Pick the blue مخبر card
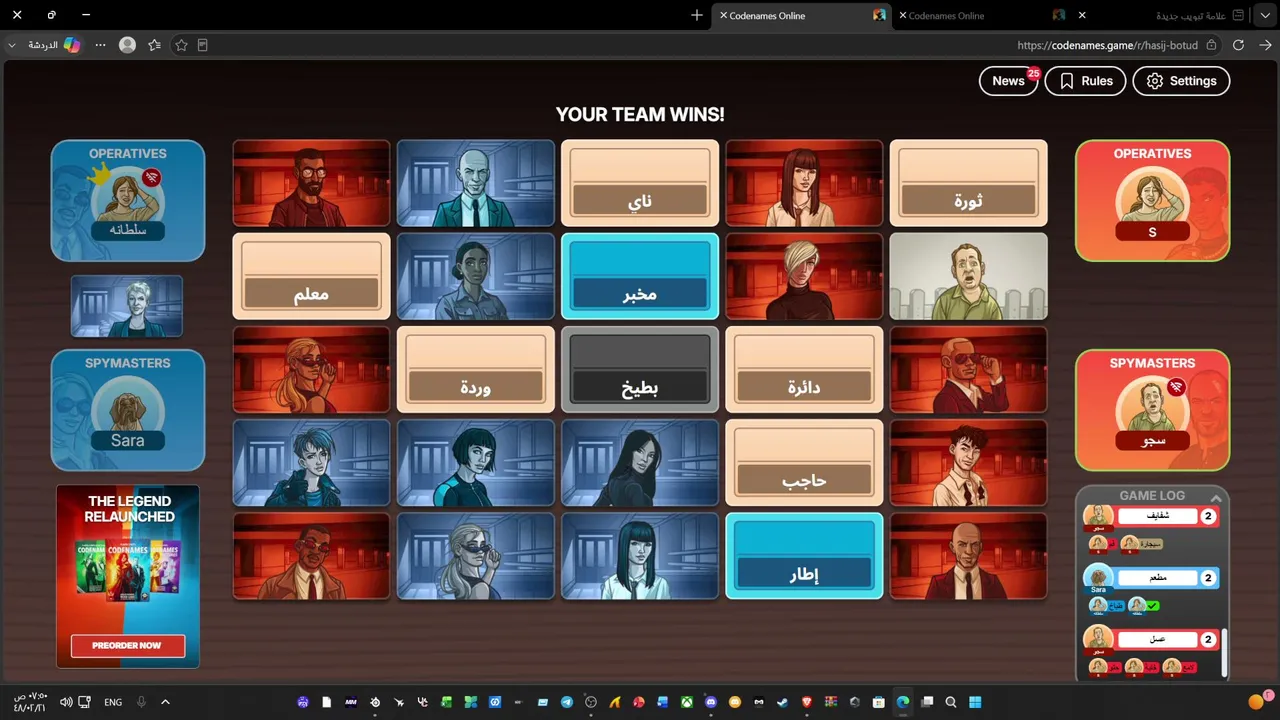1280x720 pixels. coord(640,276)
